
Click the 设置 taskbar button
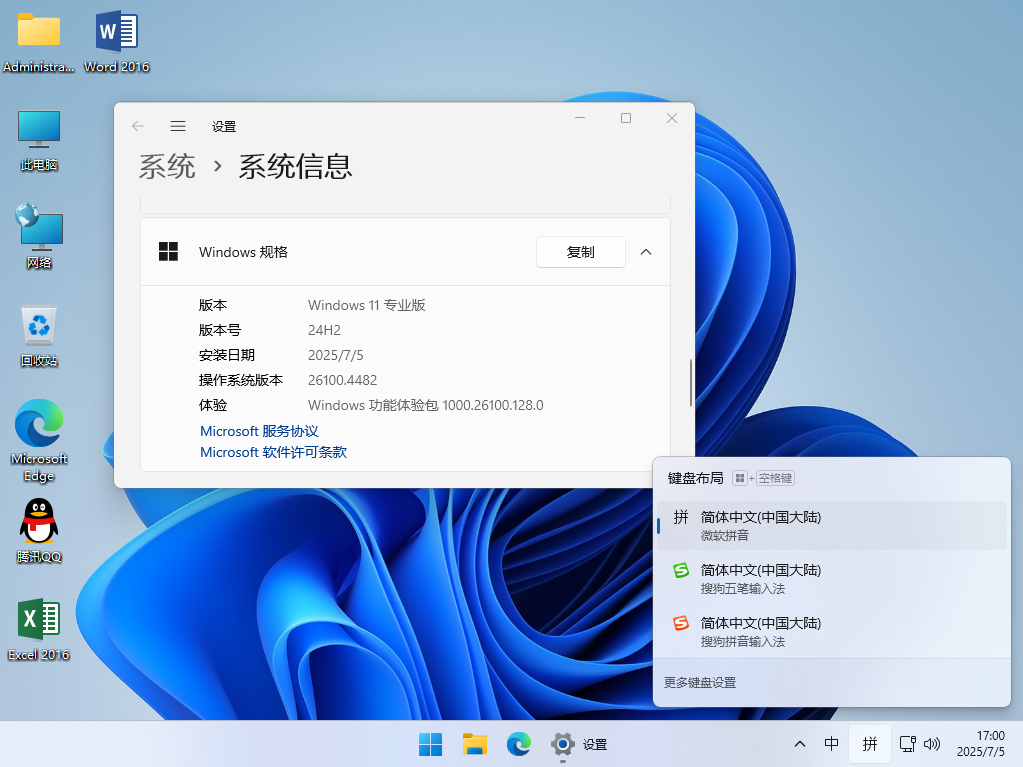(579, 744)
